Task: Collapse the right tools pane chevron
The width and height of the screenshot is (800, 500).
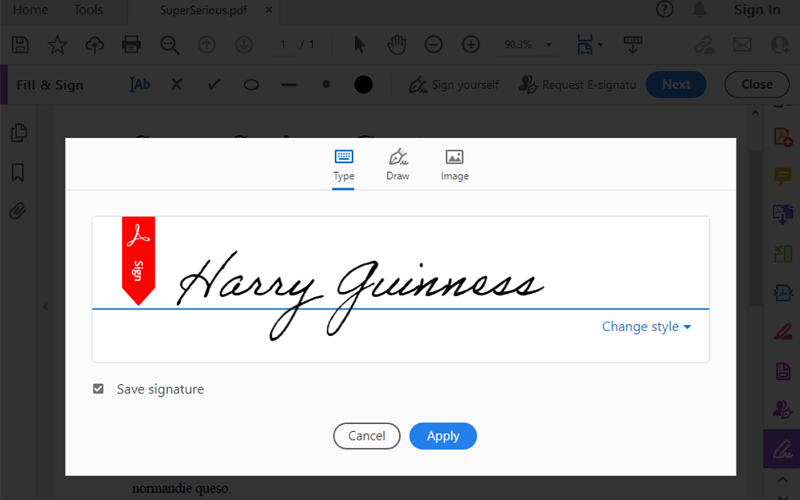Action: 783,480
